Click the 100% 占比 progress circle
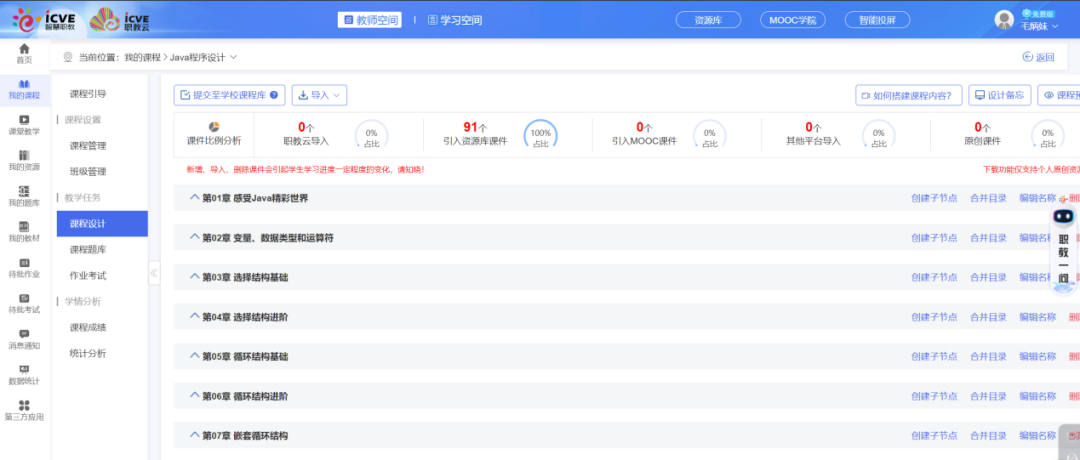The width and height of the screenshot is (1080, 460). click(x=541, y=135)
